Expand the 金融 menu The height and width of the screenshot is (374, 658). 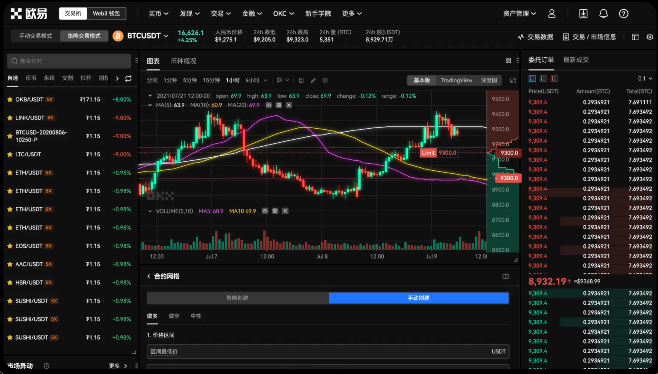(x=252, y=13)
